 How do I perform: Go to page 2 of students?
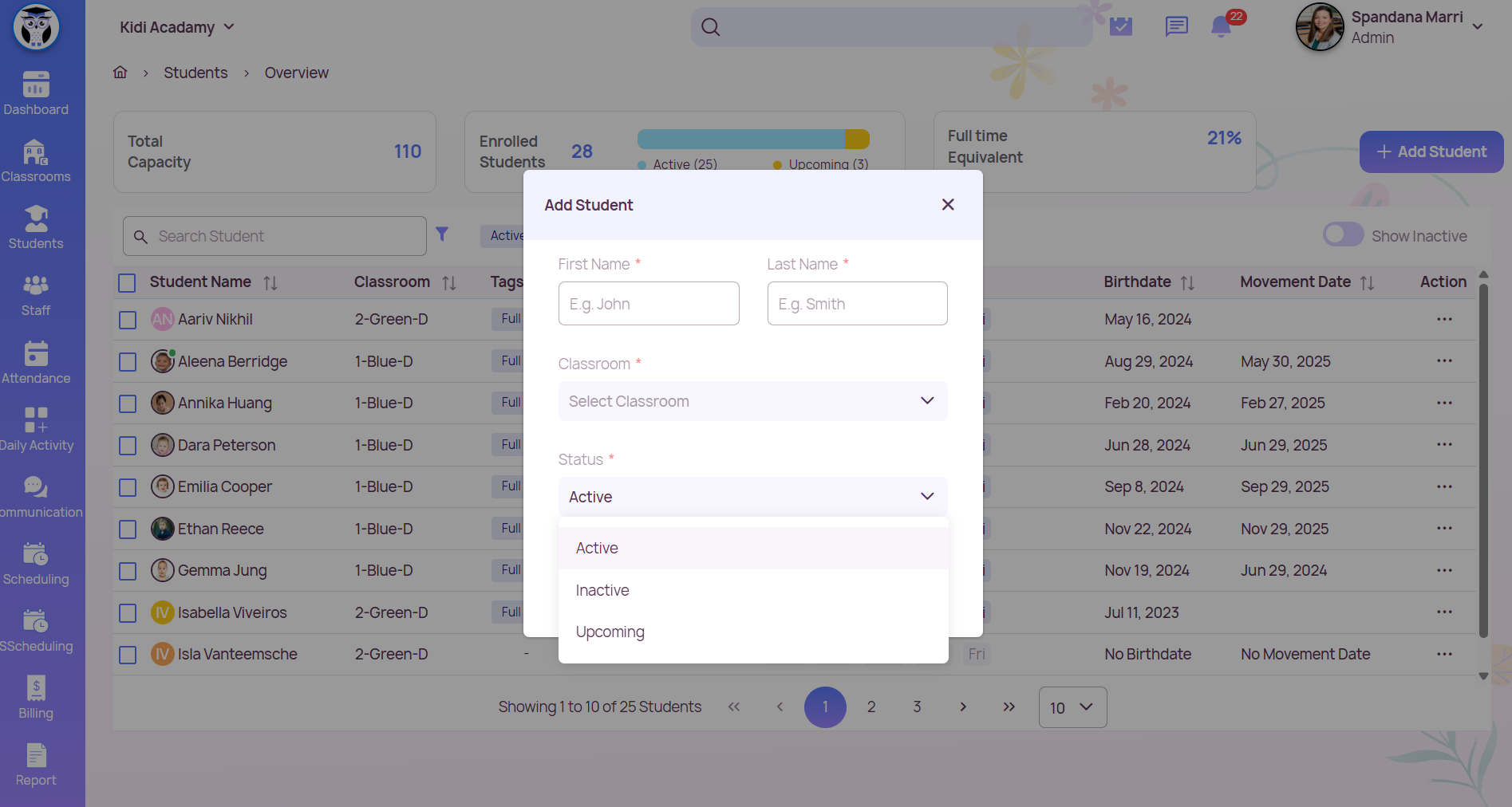871,707
